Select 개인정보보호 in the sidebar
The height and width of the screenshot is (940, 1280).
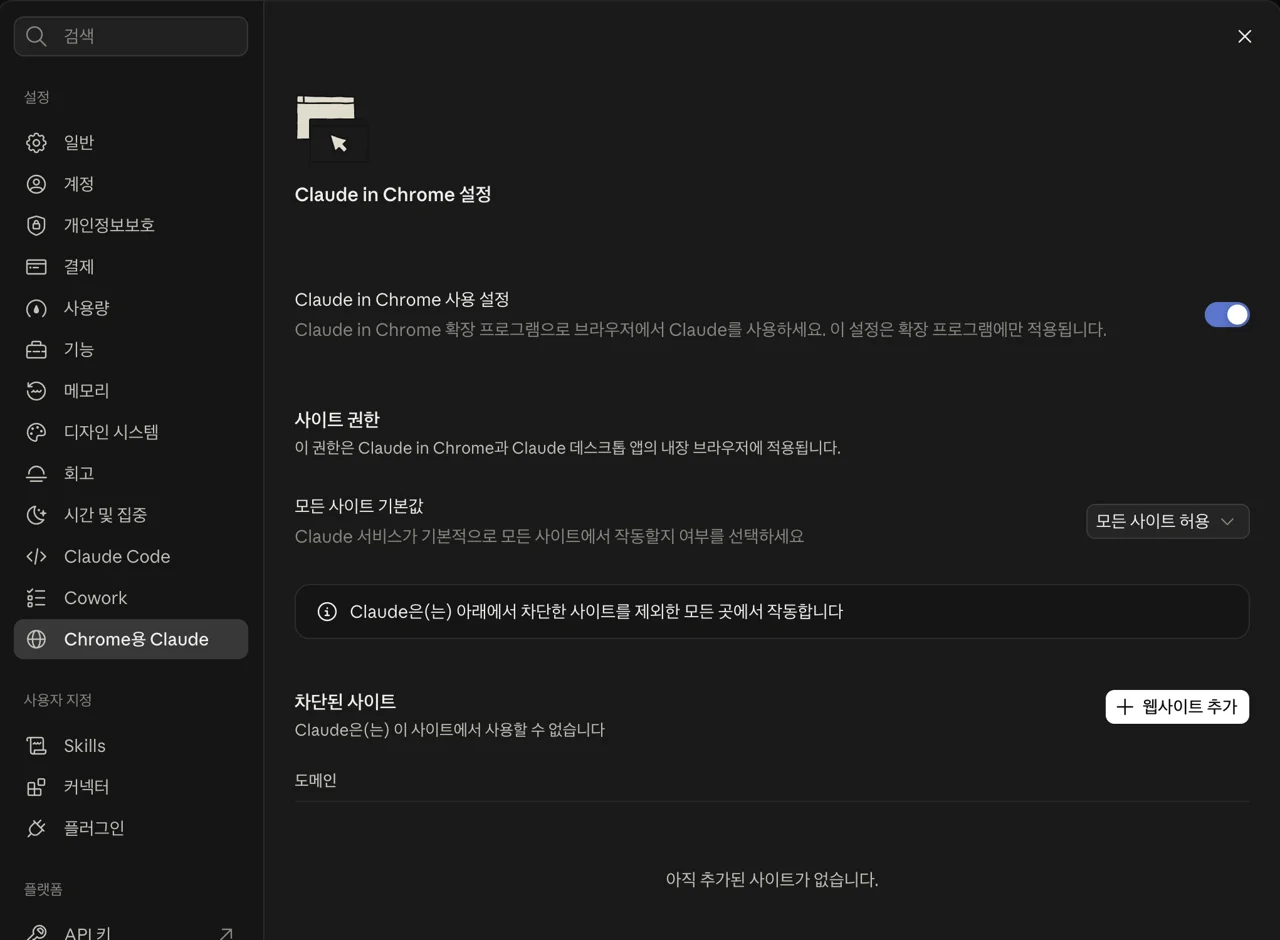tap(131, 226)
